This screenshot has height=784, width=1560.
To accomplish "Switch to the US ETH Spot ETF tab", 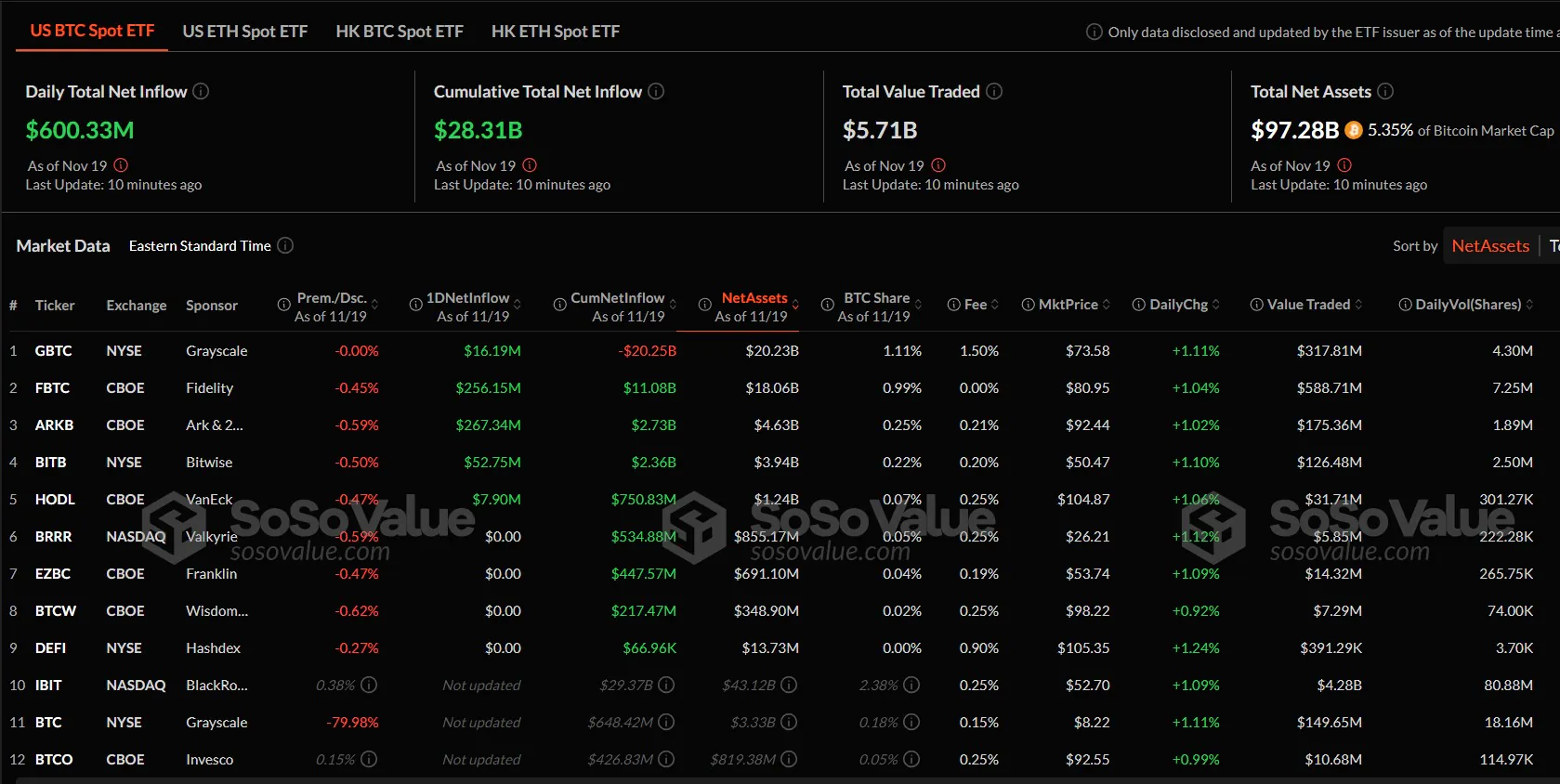I will pyautogui.click(x=245, y=32).
